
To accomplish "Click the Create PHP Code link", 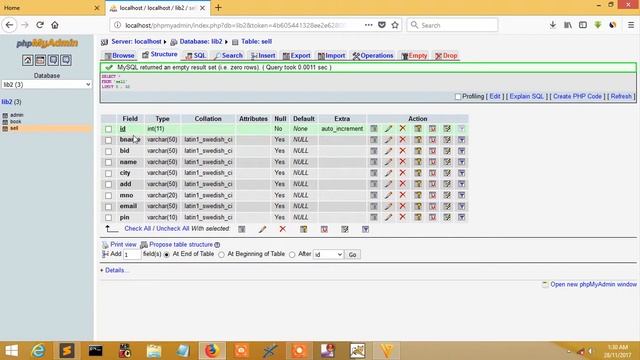I will pyautogui.click(x=577, y=96).
